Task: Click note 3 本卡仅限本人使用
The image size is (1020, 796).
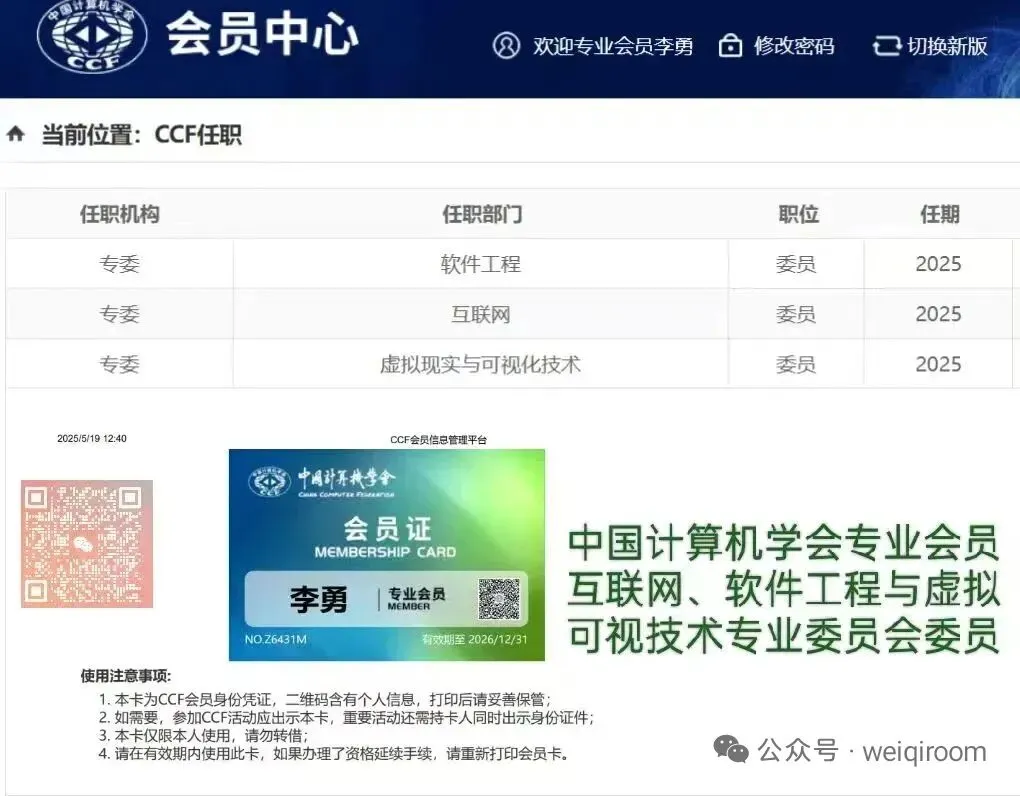Action: click(203, 736)
